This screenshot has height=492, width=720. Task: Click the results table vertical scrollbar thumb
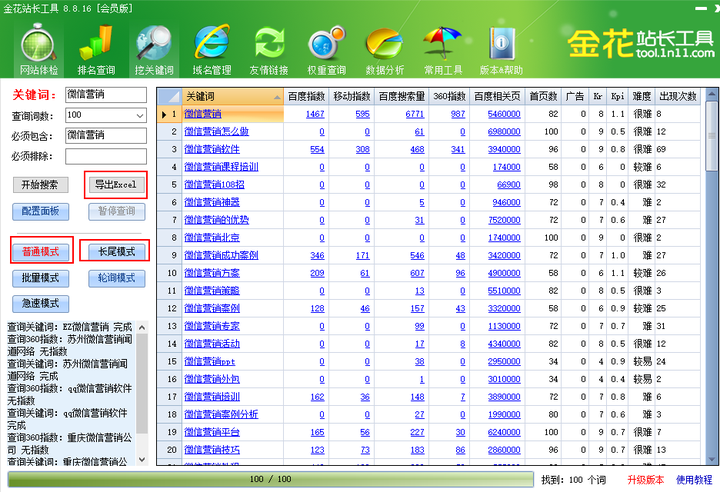pos(711,136)
